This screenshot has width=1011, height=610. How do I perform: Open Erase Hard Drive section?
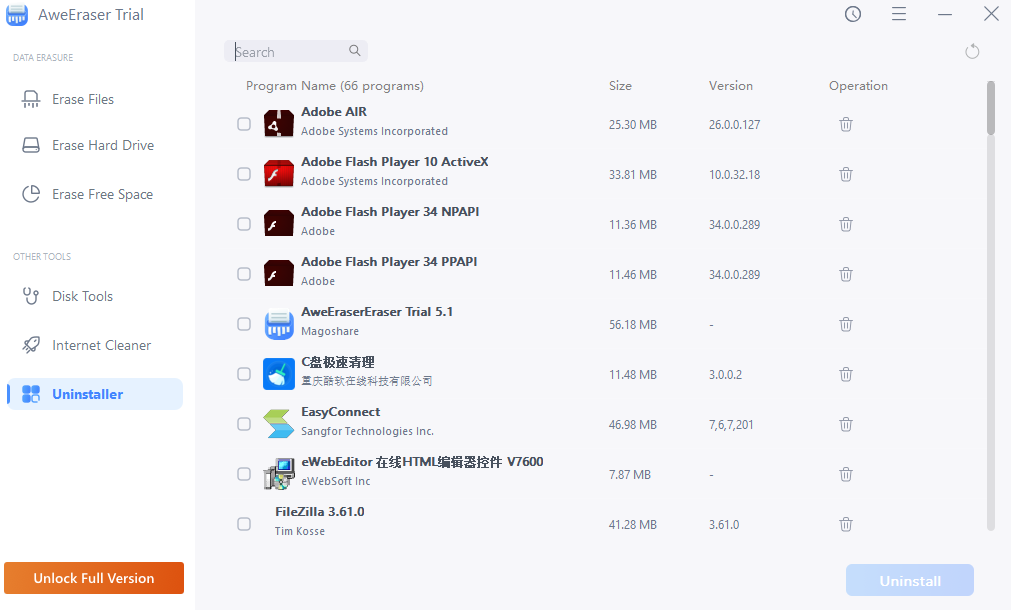95,145
